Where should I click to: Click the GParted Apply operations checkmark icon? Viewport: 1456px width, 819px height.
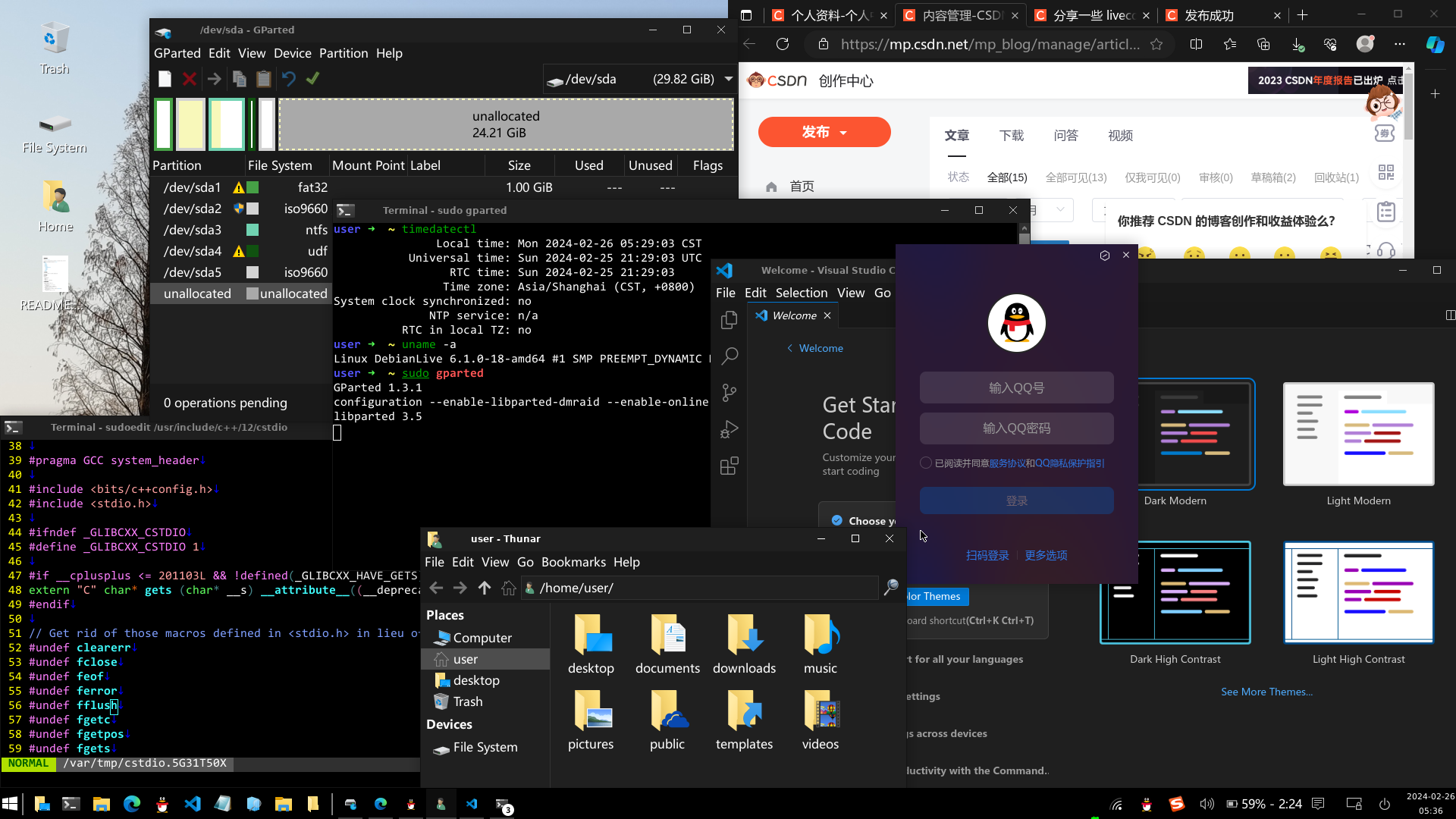tap(312, 79)
